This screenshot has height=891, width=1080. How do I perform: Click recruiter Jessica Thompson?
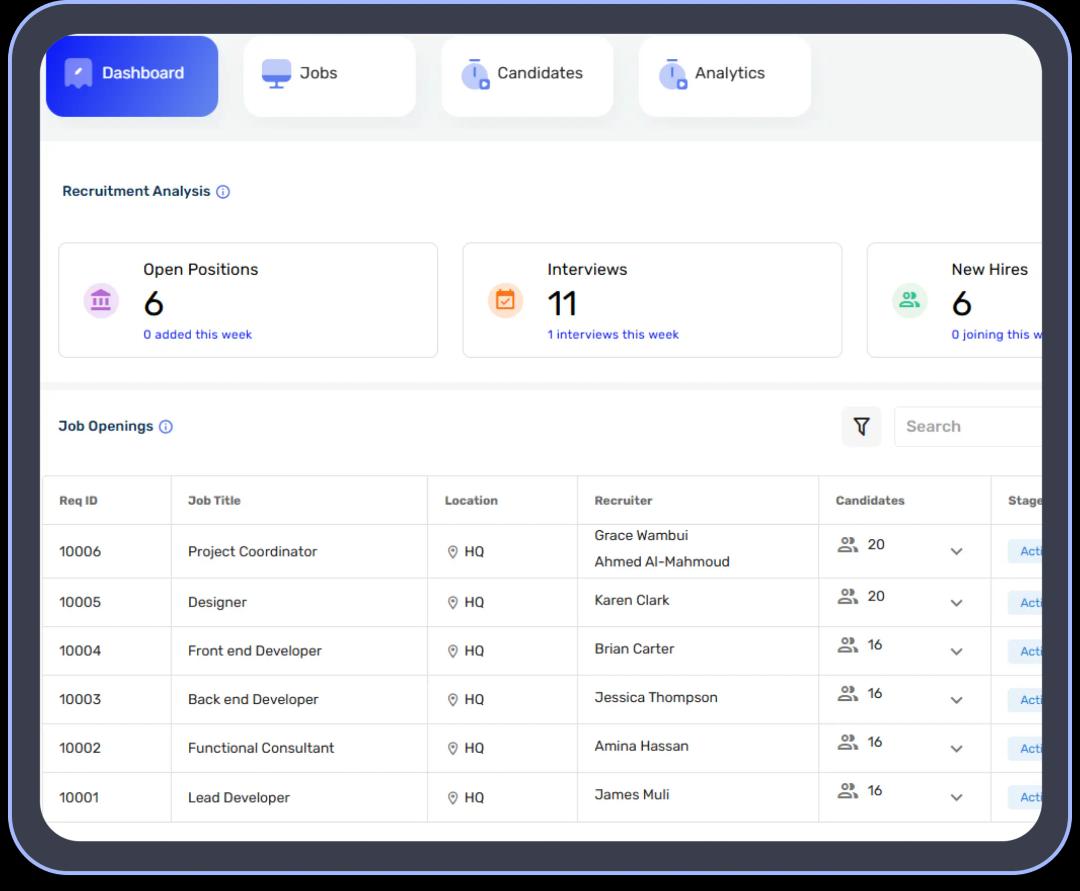[656, 698]
